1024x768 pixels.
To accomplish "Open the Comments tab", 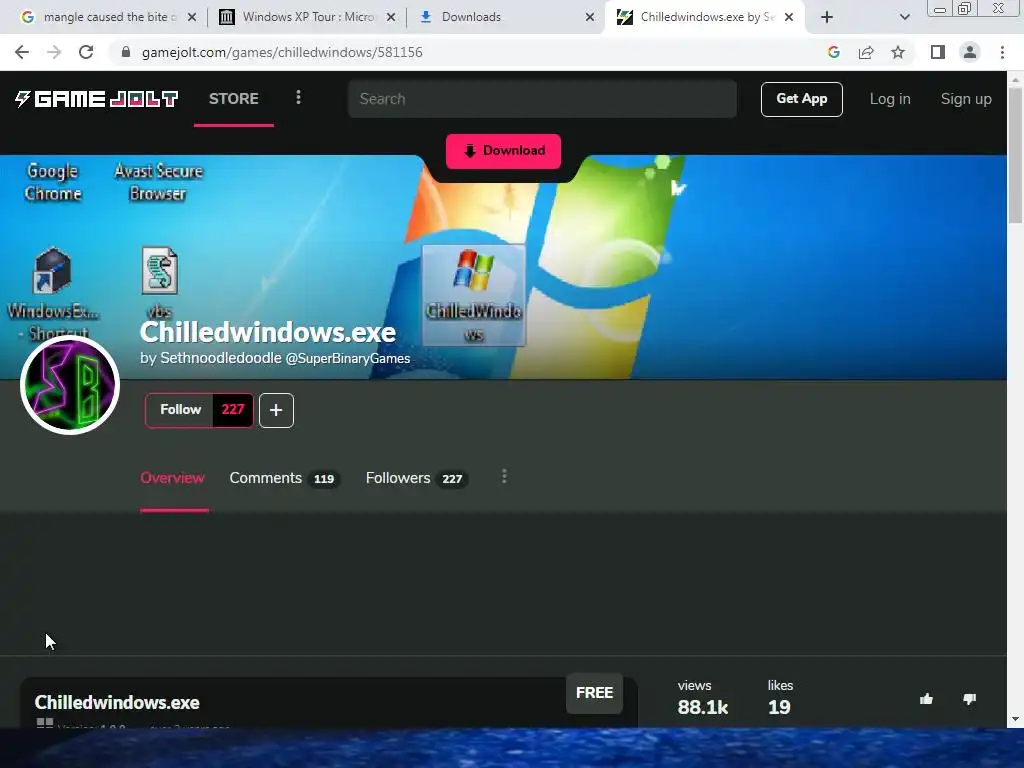I will [x=283, y=478].
